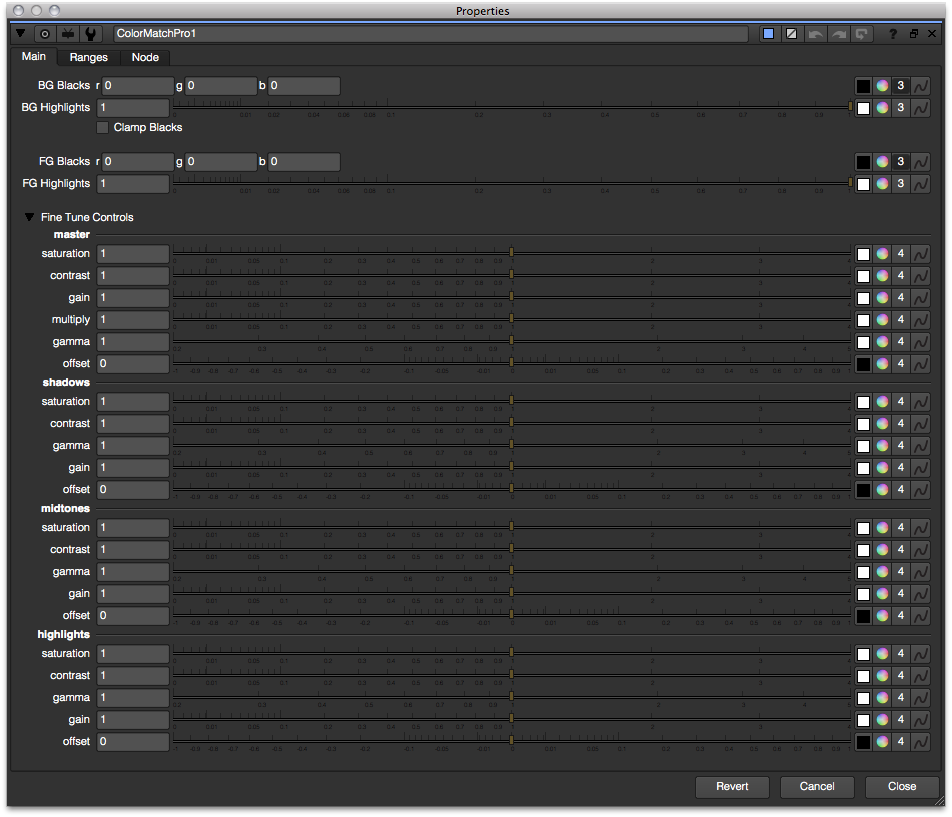Enable the Clamp Blacks checkbox
The image size is (952, 817).
coord(103,127)
